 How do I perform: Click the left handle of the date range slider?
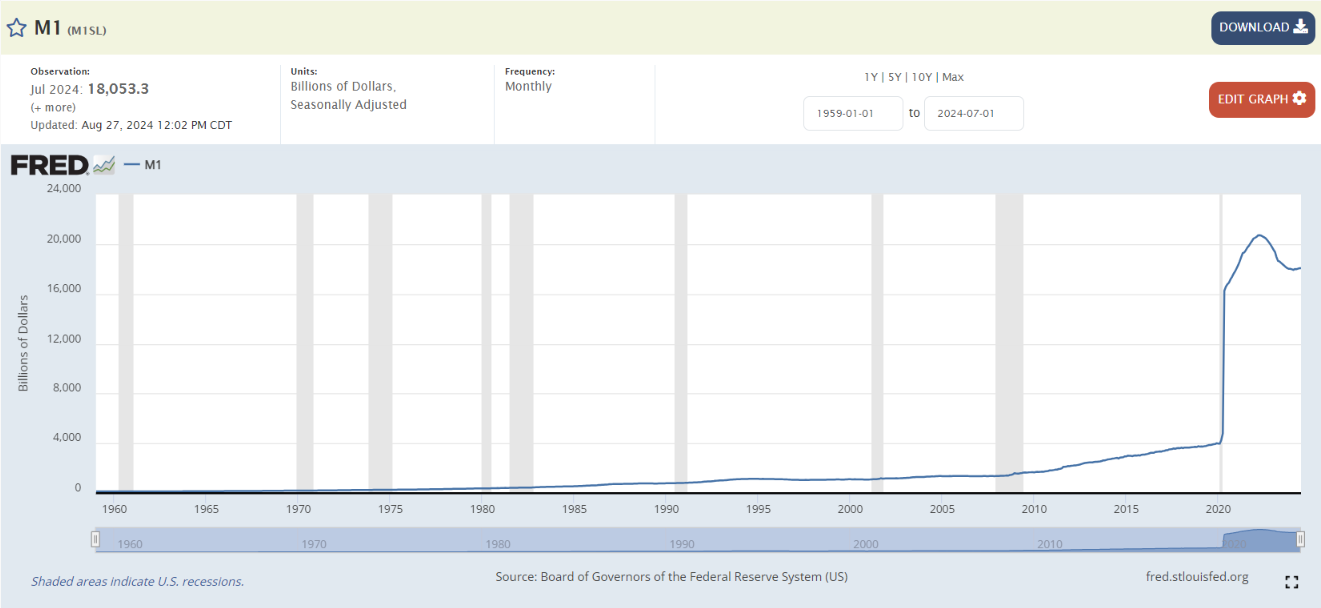point(96,540)
